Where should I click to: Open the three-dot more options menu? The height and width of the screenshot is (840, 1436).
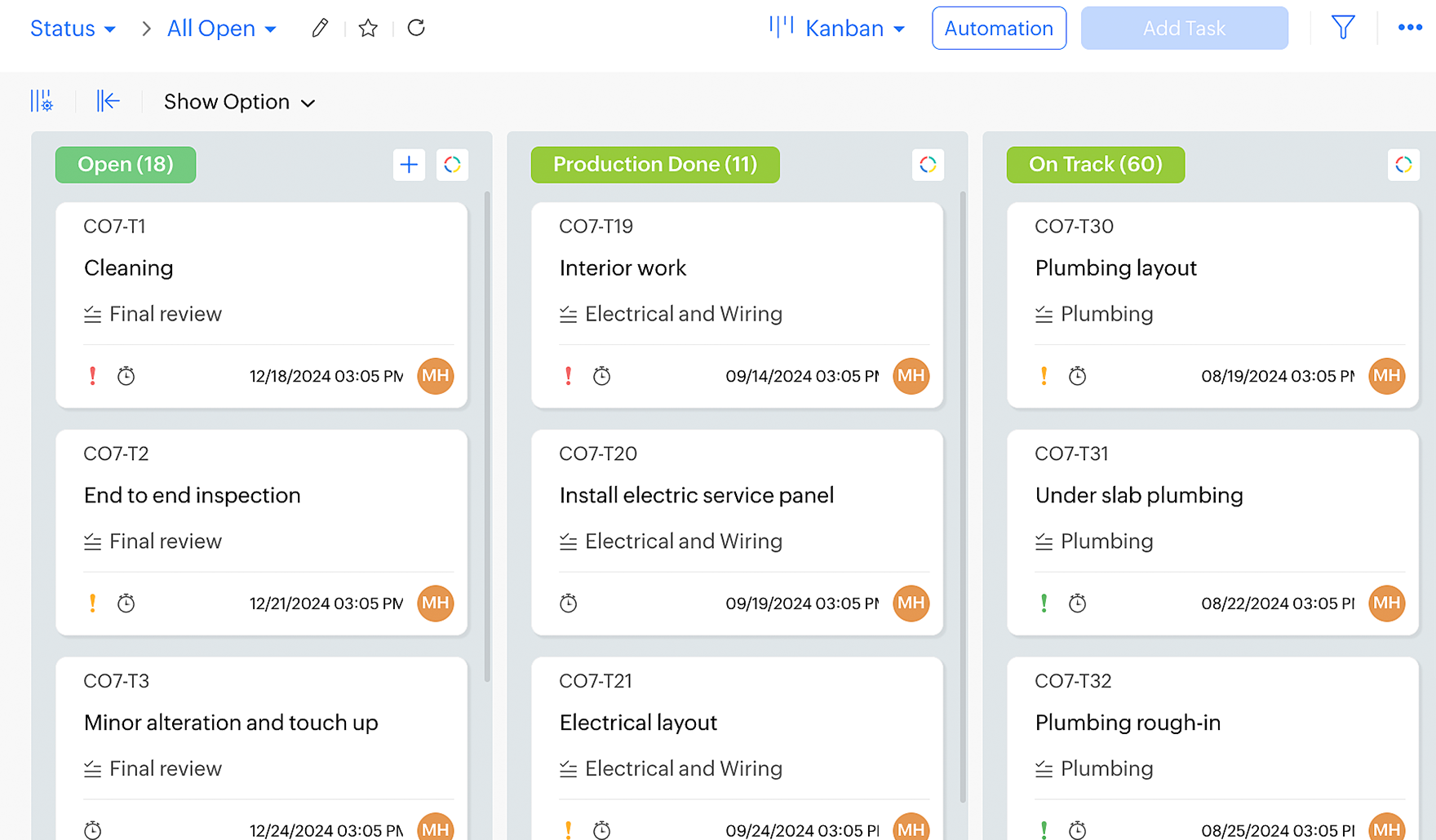tap(1409, 28)
